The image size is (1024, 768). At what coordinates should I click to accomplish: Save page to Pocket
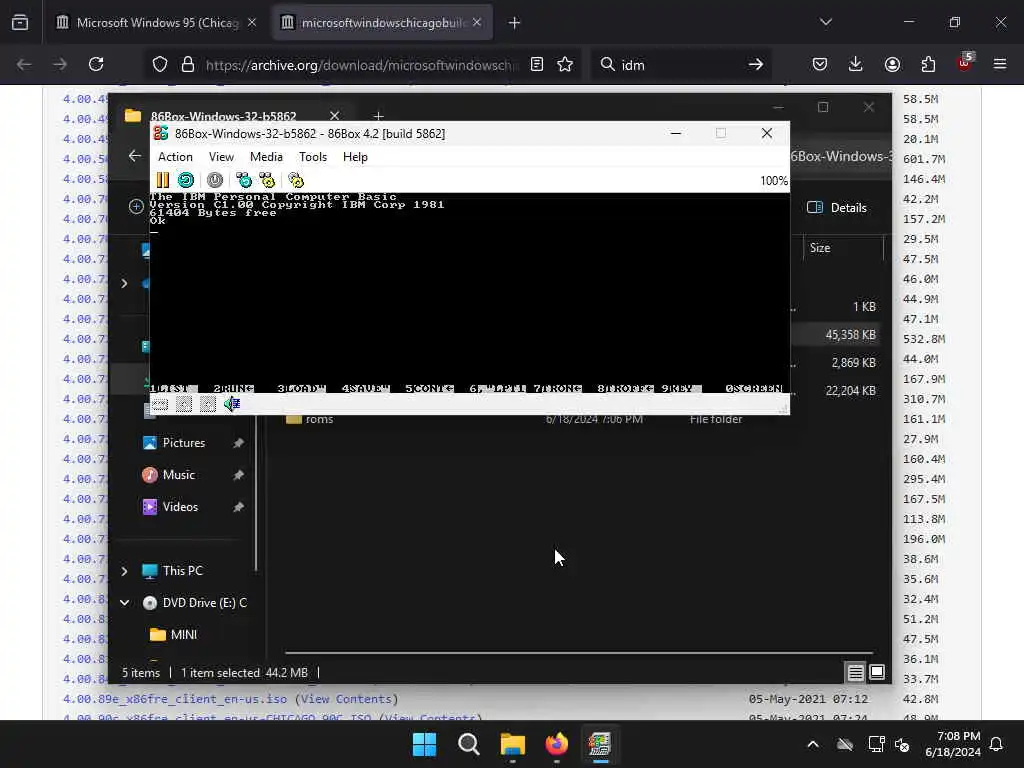click(820, 64)
